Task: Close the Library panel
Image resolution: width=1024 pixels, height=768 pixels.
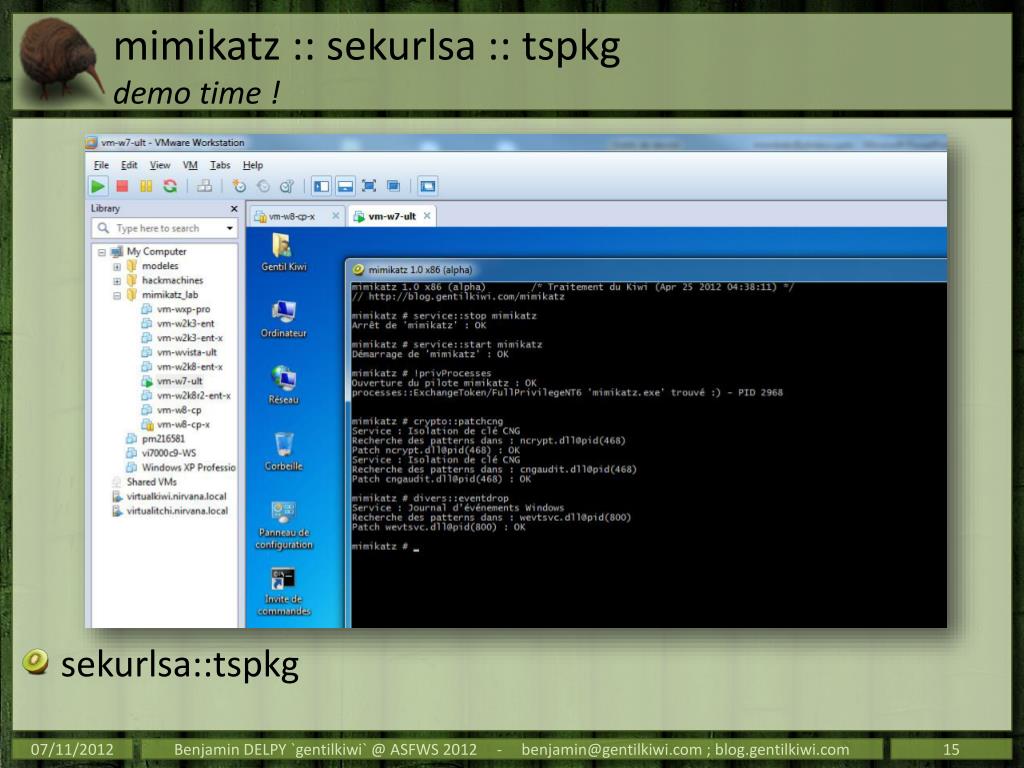Action: pos(234,209)
